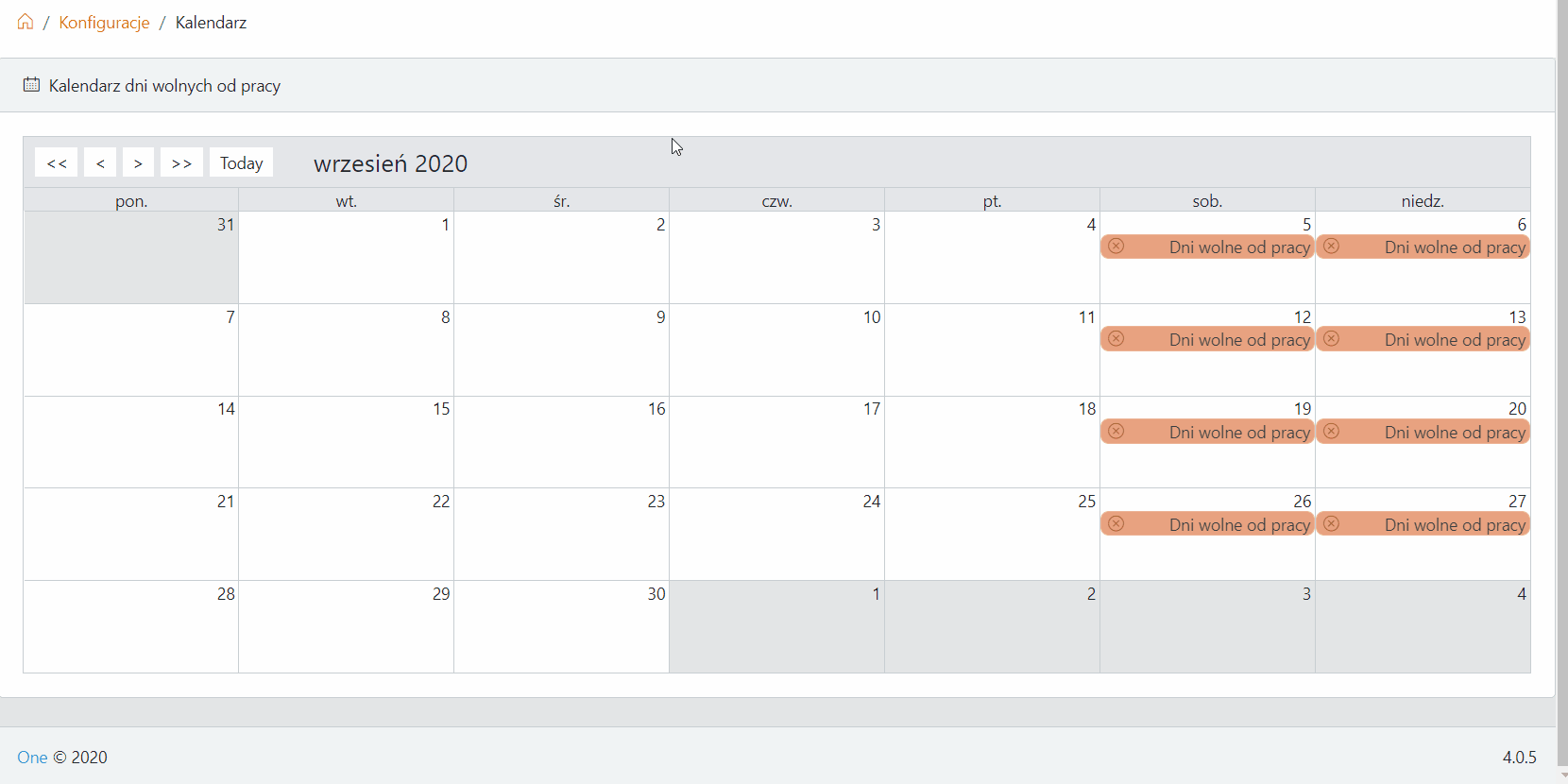The width and height of the screenshot is (1568, 784).
Task: Select the September 30 day cell
Action: point(562,627)
